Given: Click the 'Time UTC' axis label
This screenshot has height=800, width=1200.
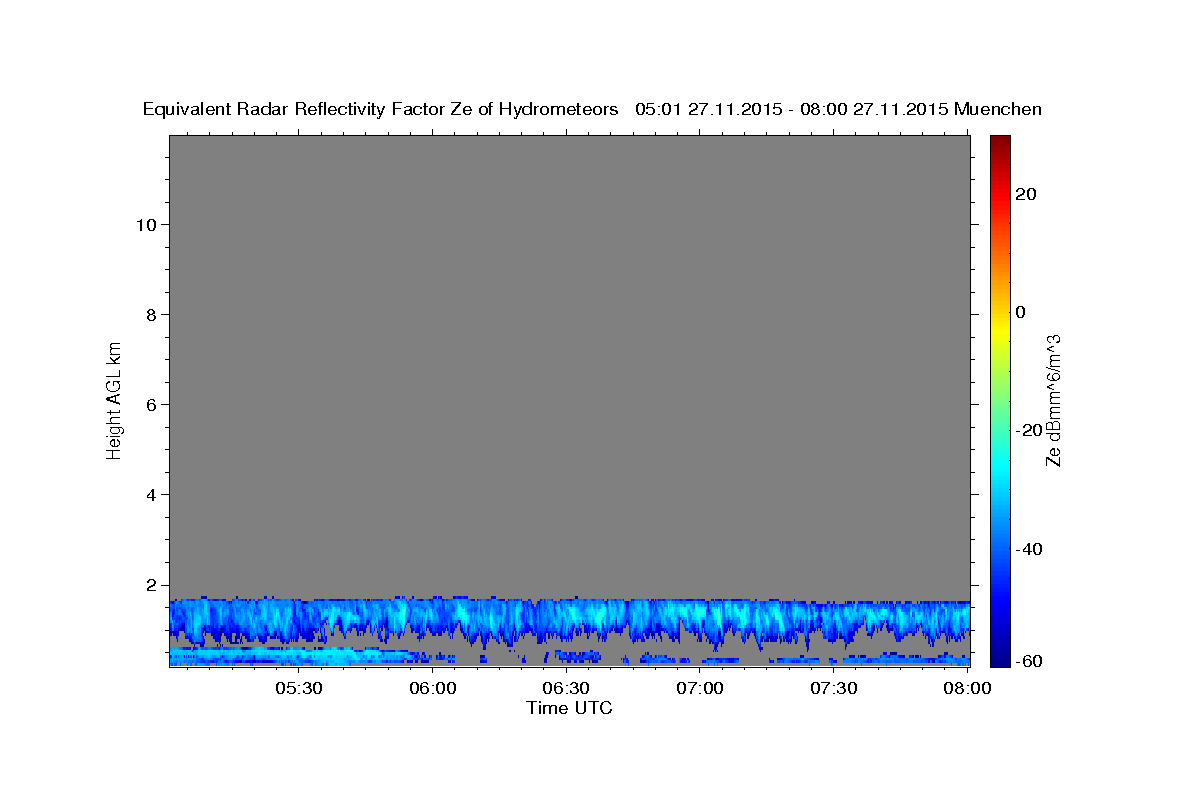Looking at the screenshot, I should pyautogui.click(x=569, y=708).
